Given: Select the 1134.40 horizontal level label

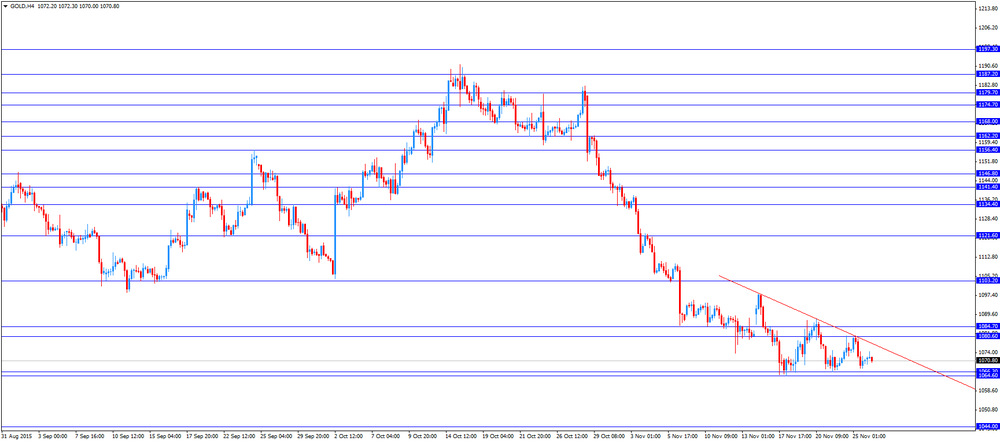Looking at the screenshot, I should coord(988,204).
